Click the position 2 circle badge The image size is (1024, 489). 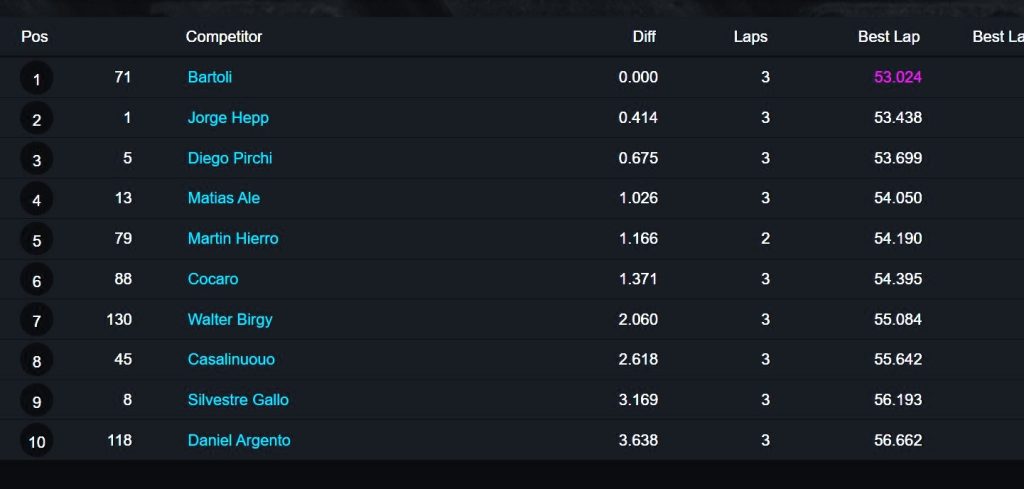[x=37, y=119]
